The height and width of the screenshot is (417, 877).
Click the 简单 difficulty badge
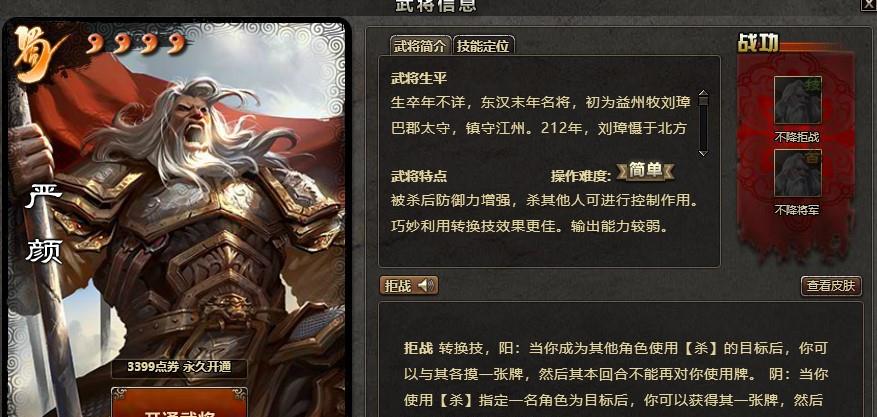click(x=645, y=171)
